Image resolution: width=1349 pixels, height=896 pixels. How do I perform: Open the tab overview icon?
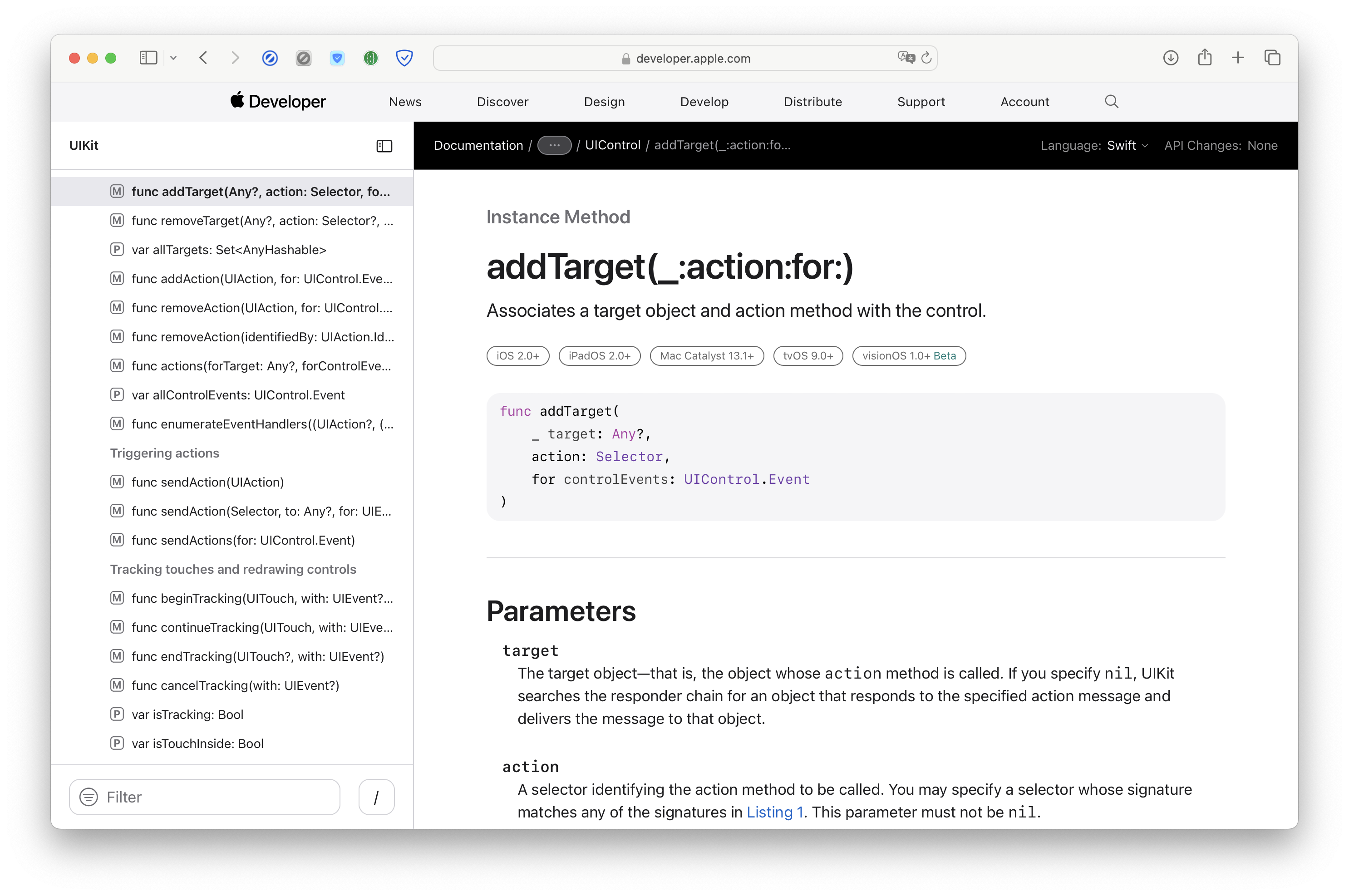[1272, 58]
